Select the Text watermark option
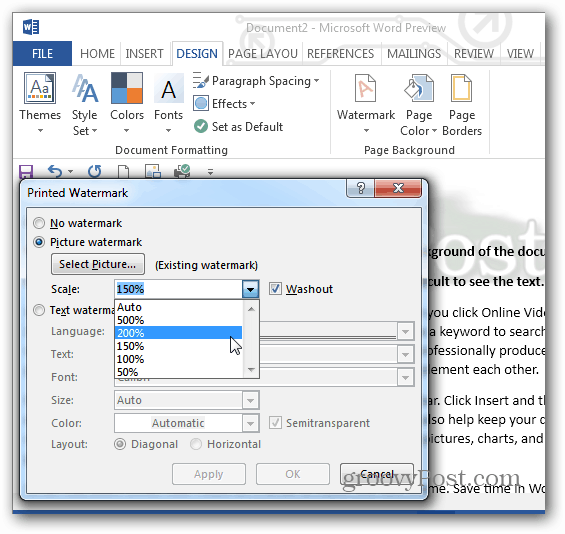The width and height of the screenshot is (565, 534). pyautogui.click(x=39, y=310)
